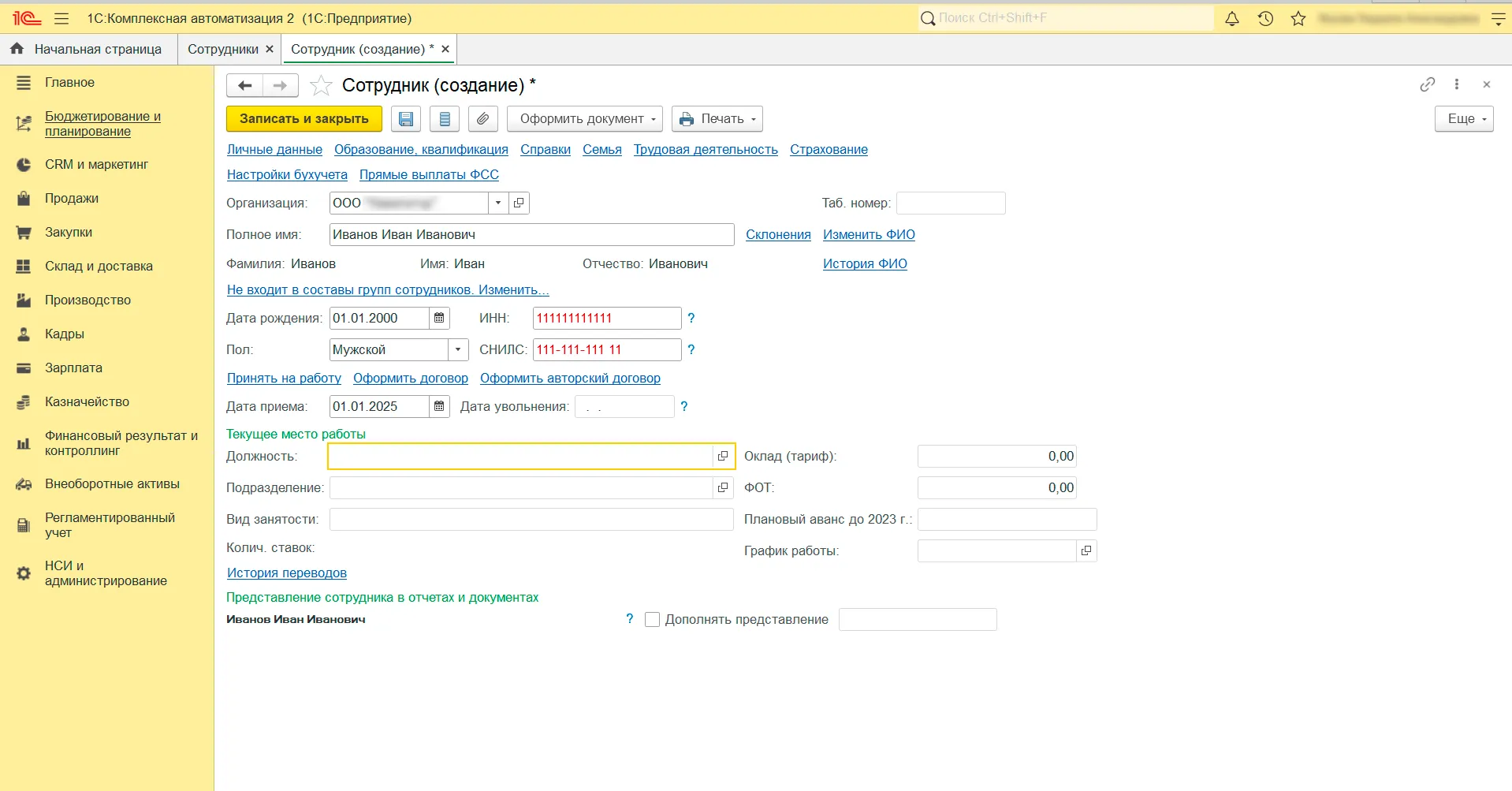
Task: Click Записать и закрыть button
Action: point(304,119)
